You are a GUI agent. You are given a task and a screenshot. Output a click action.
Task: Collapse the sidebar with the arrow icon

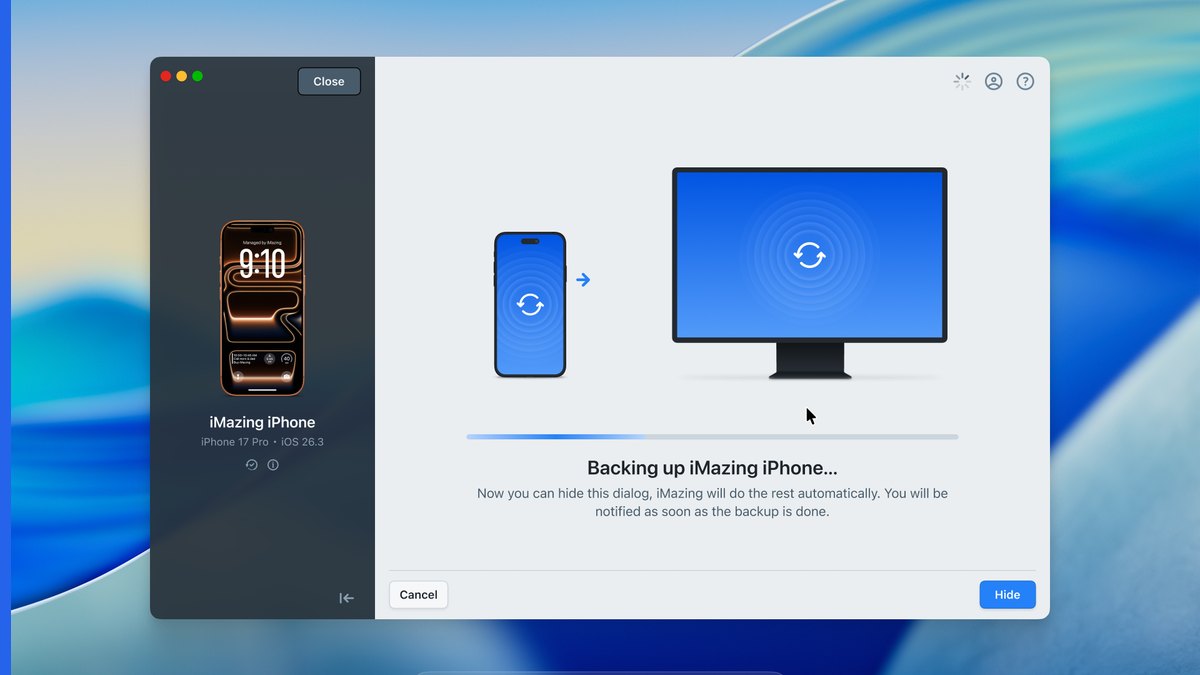click(346, 598)
